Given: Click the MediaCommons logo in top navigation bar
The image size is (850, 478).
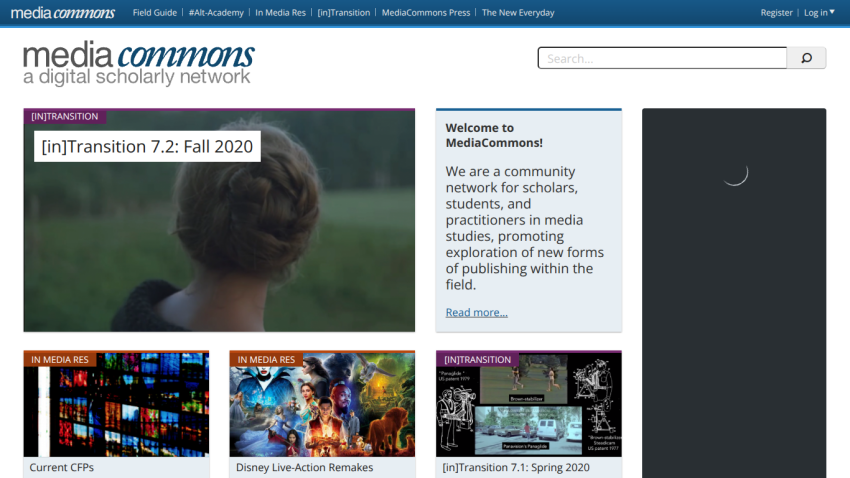Looking at the screenshot, I should tap(63, 12).
